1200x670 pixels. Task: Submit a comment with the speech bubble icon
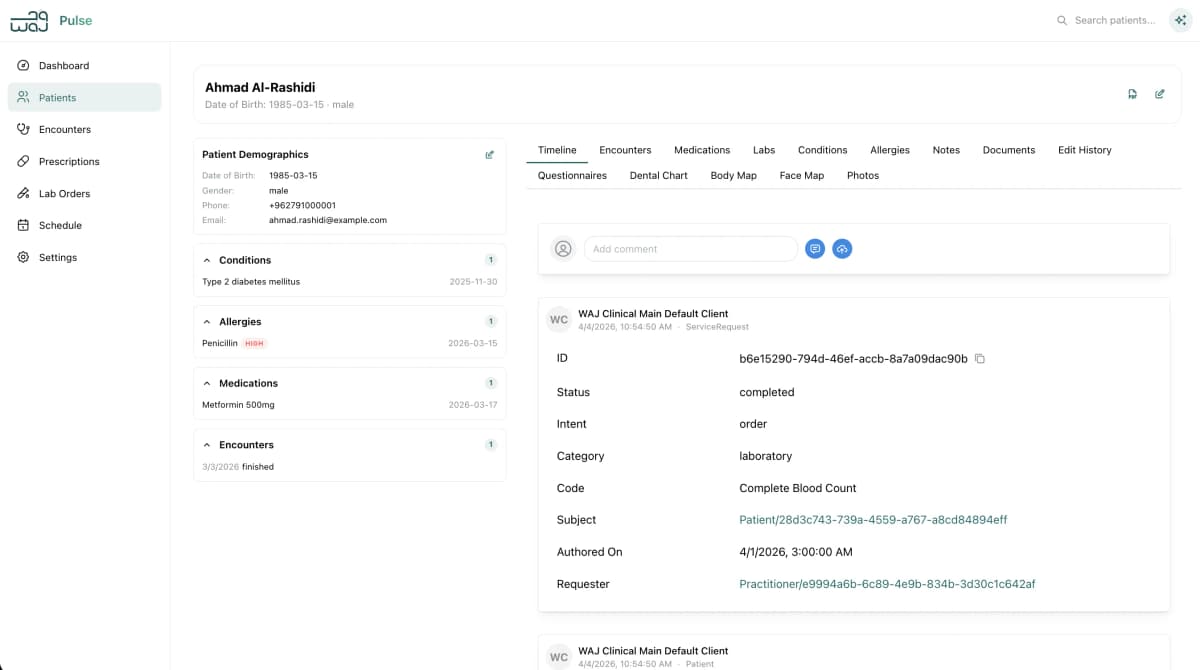tap(815, 248)
